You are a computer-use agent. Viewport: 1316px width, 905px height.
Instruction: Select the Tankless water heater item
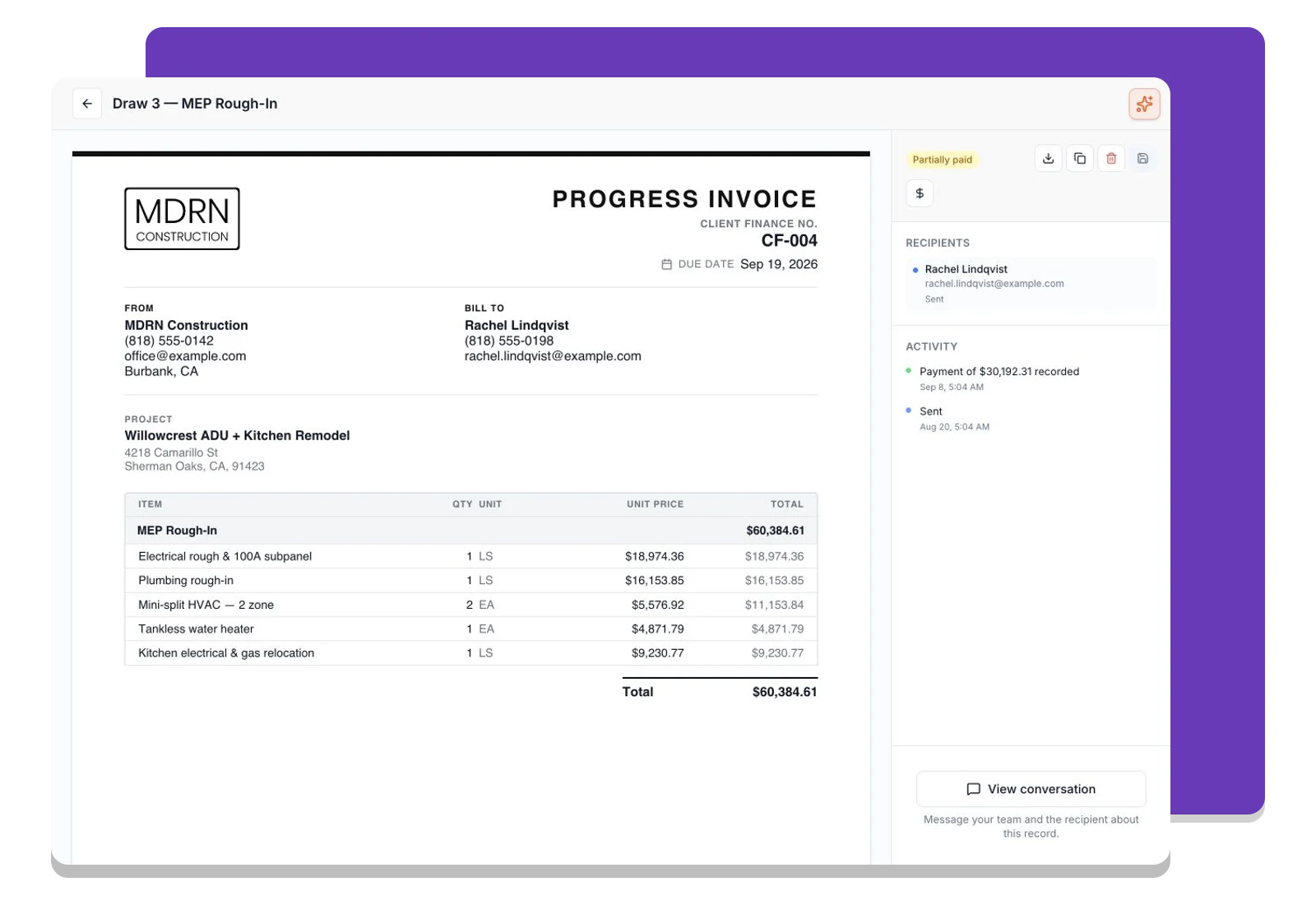(x=471, y=629)
